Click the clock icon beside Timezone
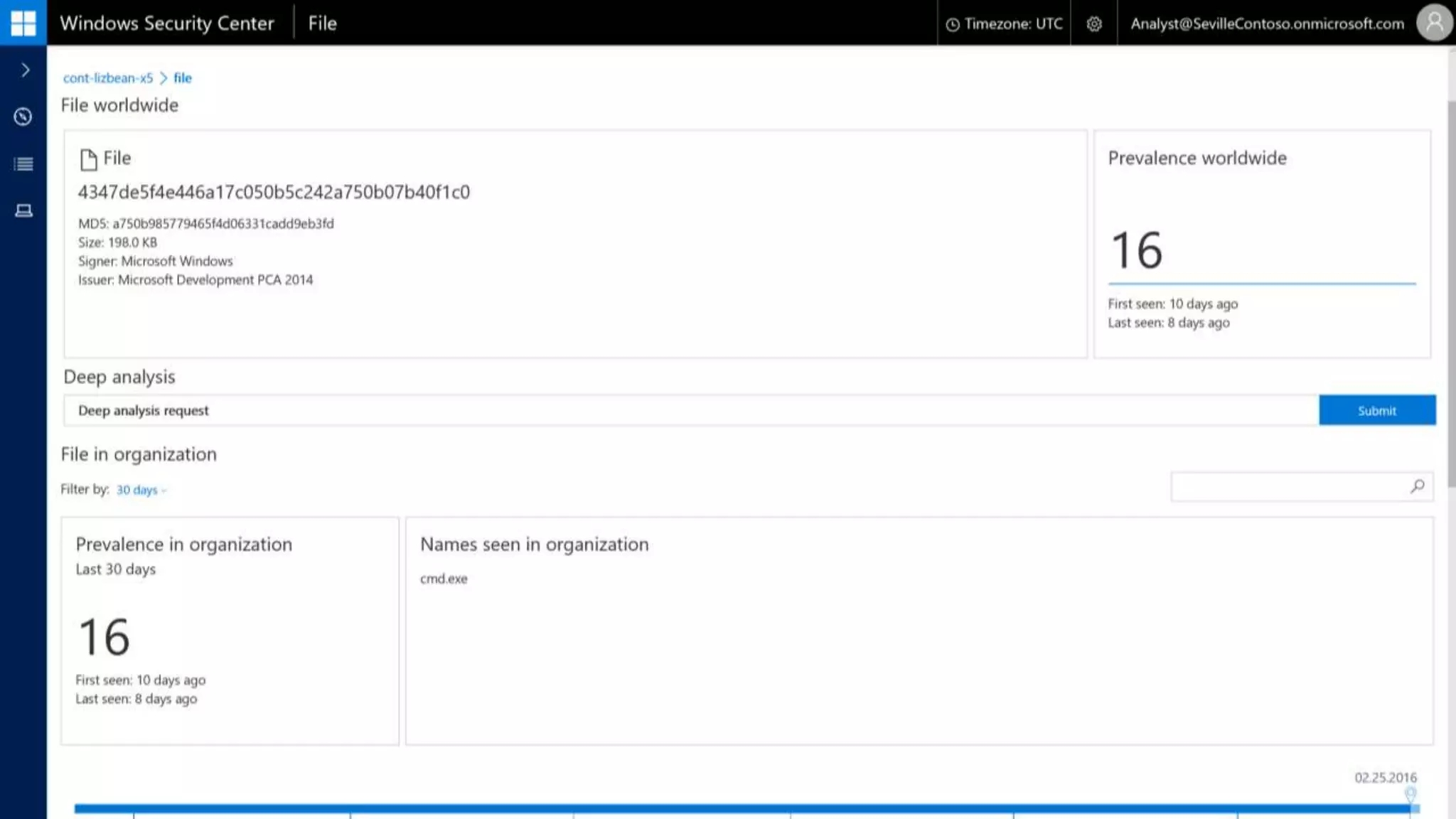 (953, 24)
